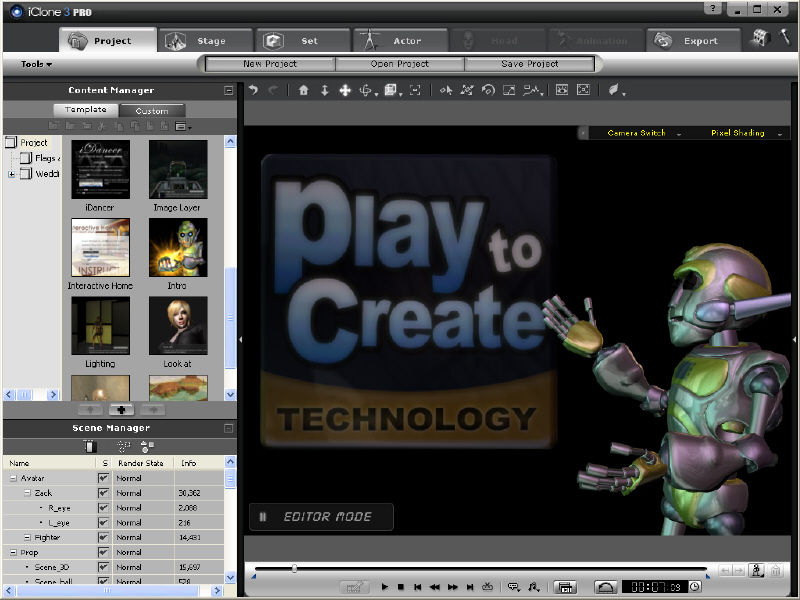Click the Undo arrow in viewport toolbar

click(253, 90)
